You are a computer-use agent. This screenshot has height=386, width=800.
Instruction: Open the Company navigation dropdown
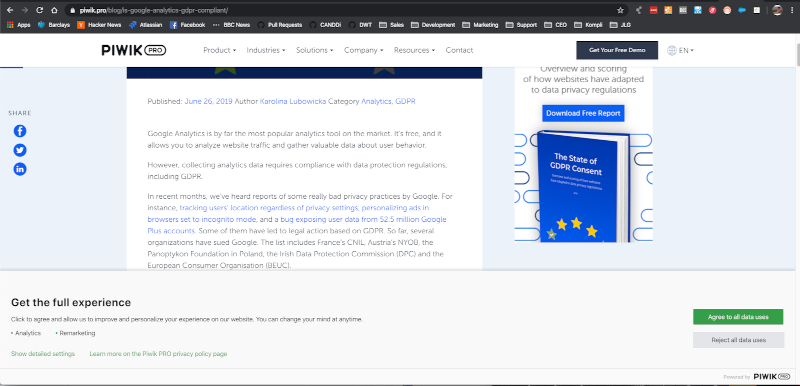pos(363,50)
